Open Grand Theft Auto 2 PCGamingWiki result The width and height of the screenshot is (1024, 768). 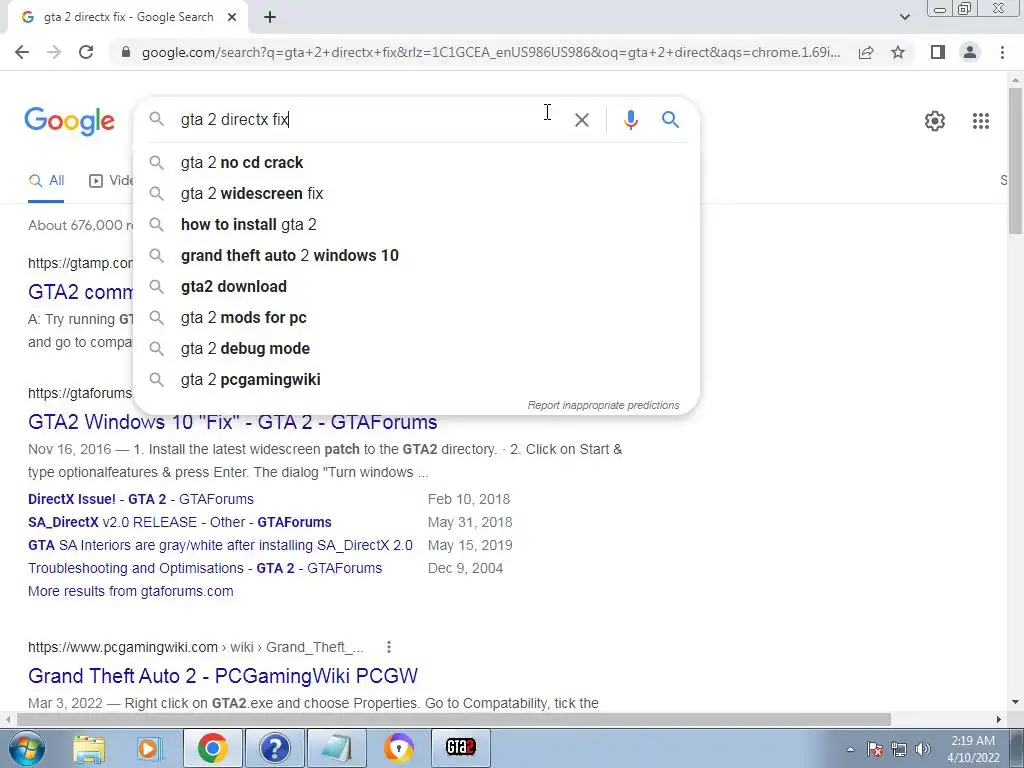pyautogui.click(x=223, y=675)
